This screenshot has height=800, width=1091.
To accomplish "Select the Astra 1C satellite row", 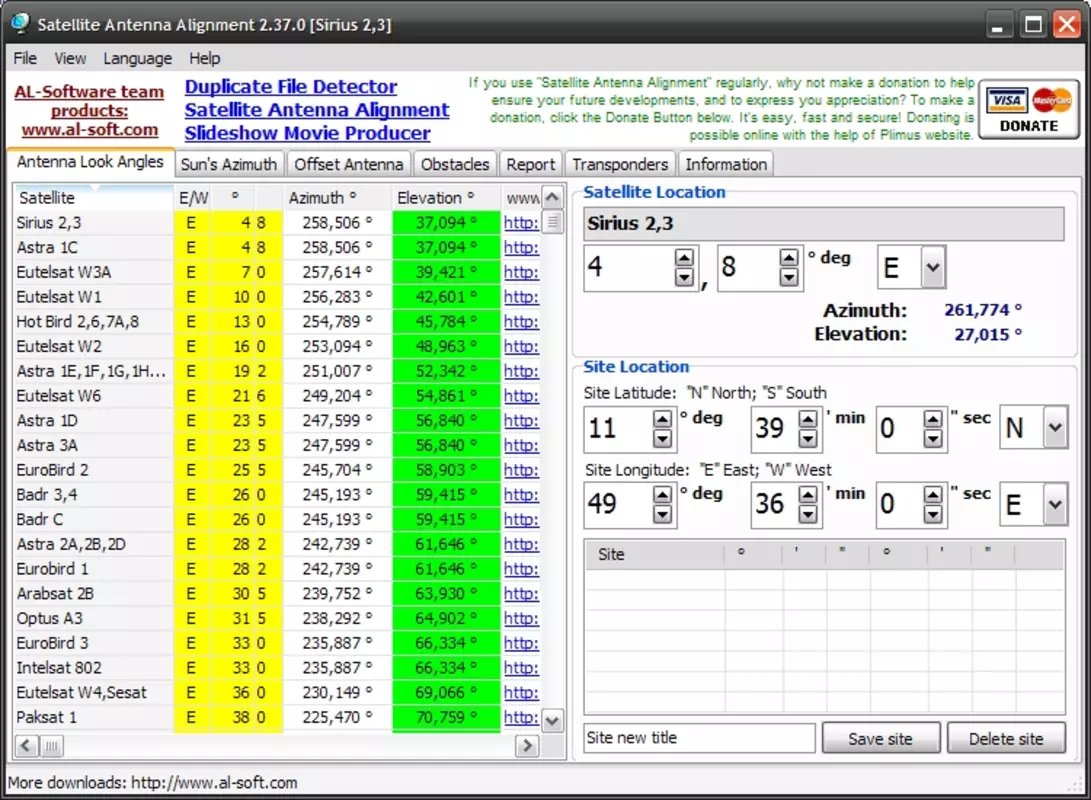I will click(277, 248).
